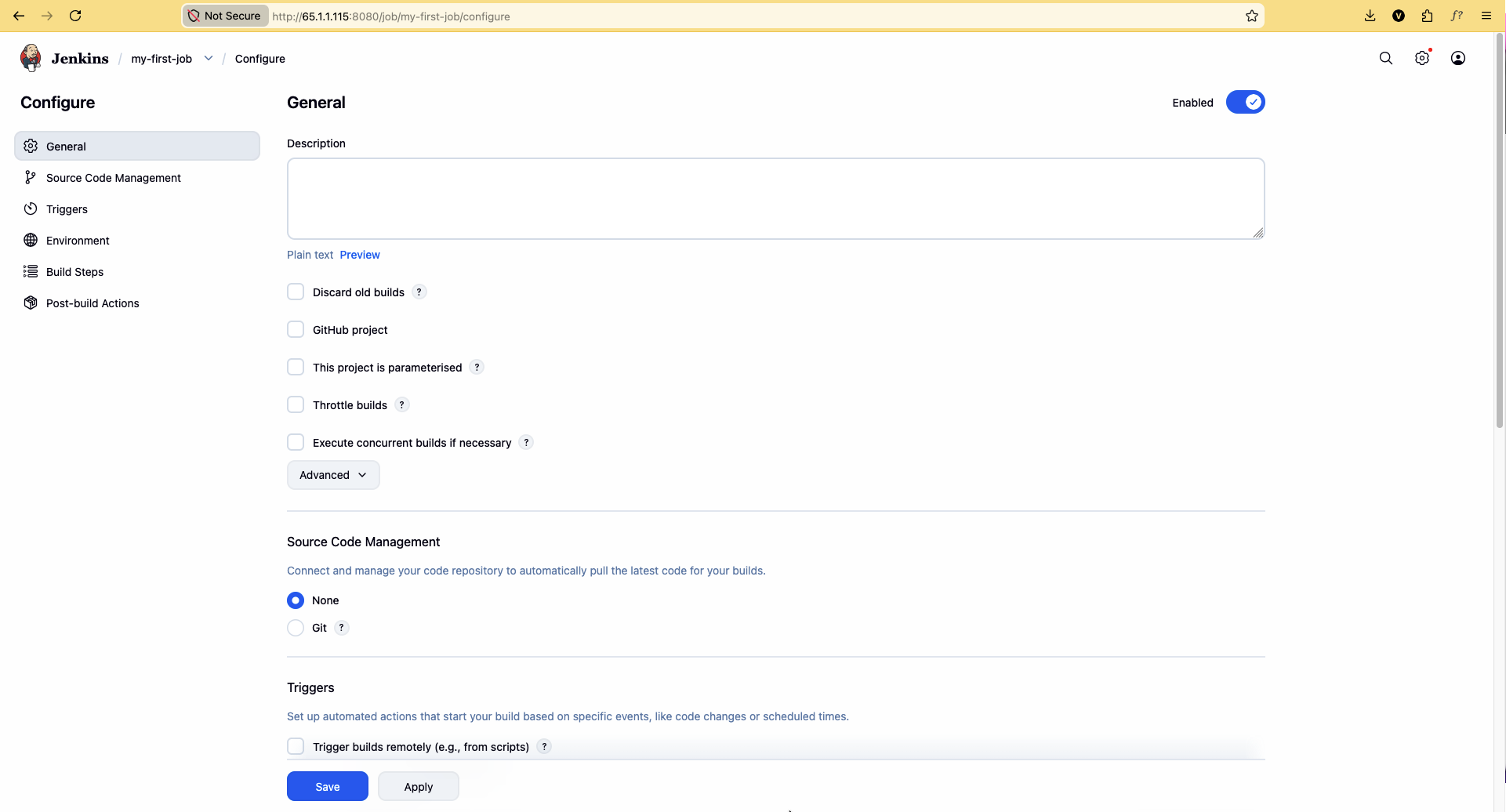
Task: Jump to Post-build Actions section
Action: [137, 303]
